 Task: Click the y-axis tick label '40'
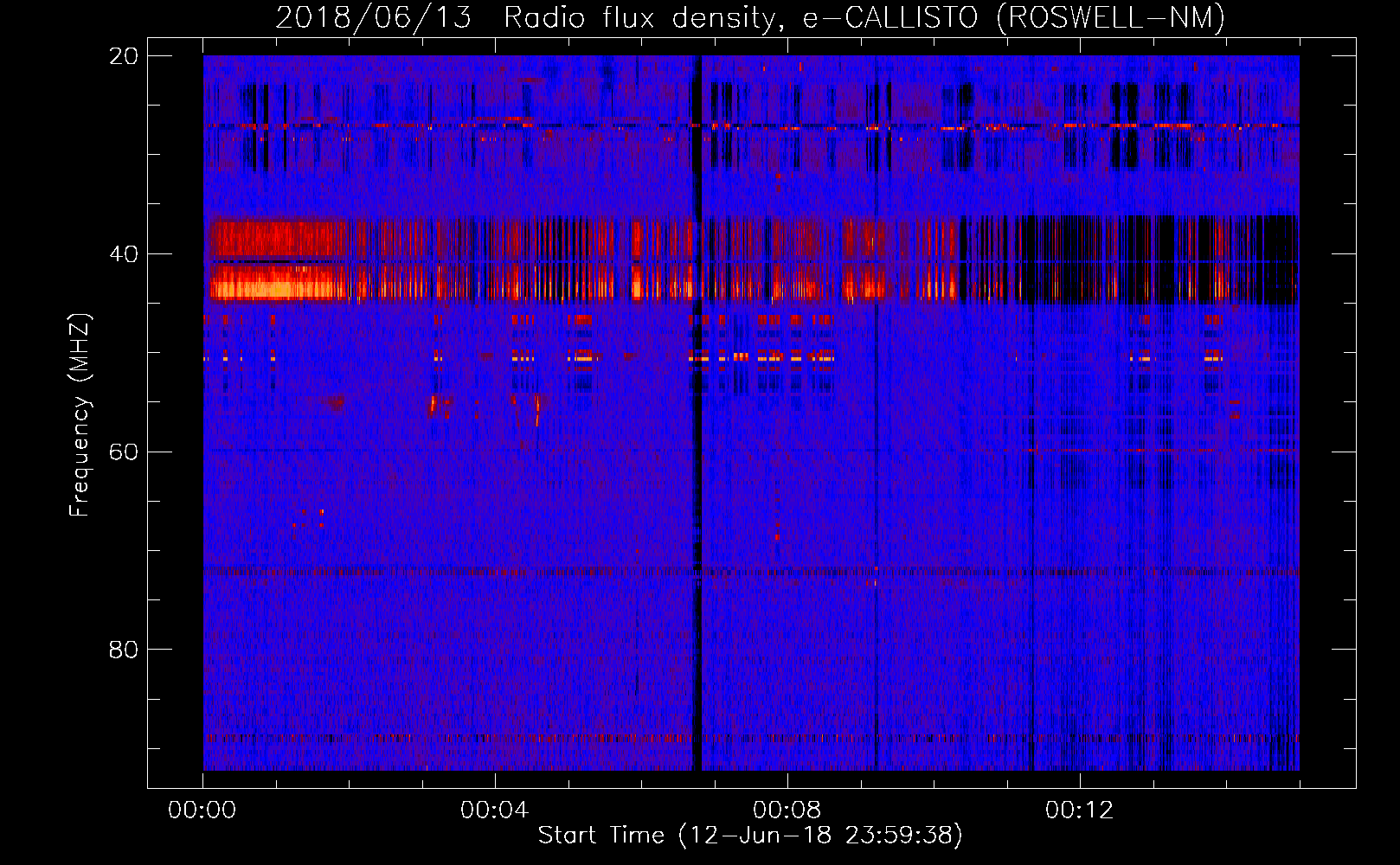(124, 254)
